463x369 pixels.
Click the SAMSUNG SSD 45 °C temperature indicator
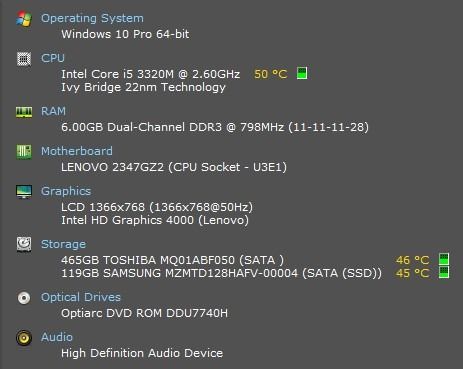pyautogui.click(x=444, y=272)
